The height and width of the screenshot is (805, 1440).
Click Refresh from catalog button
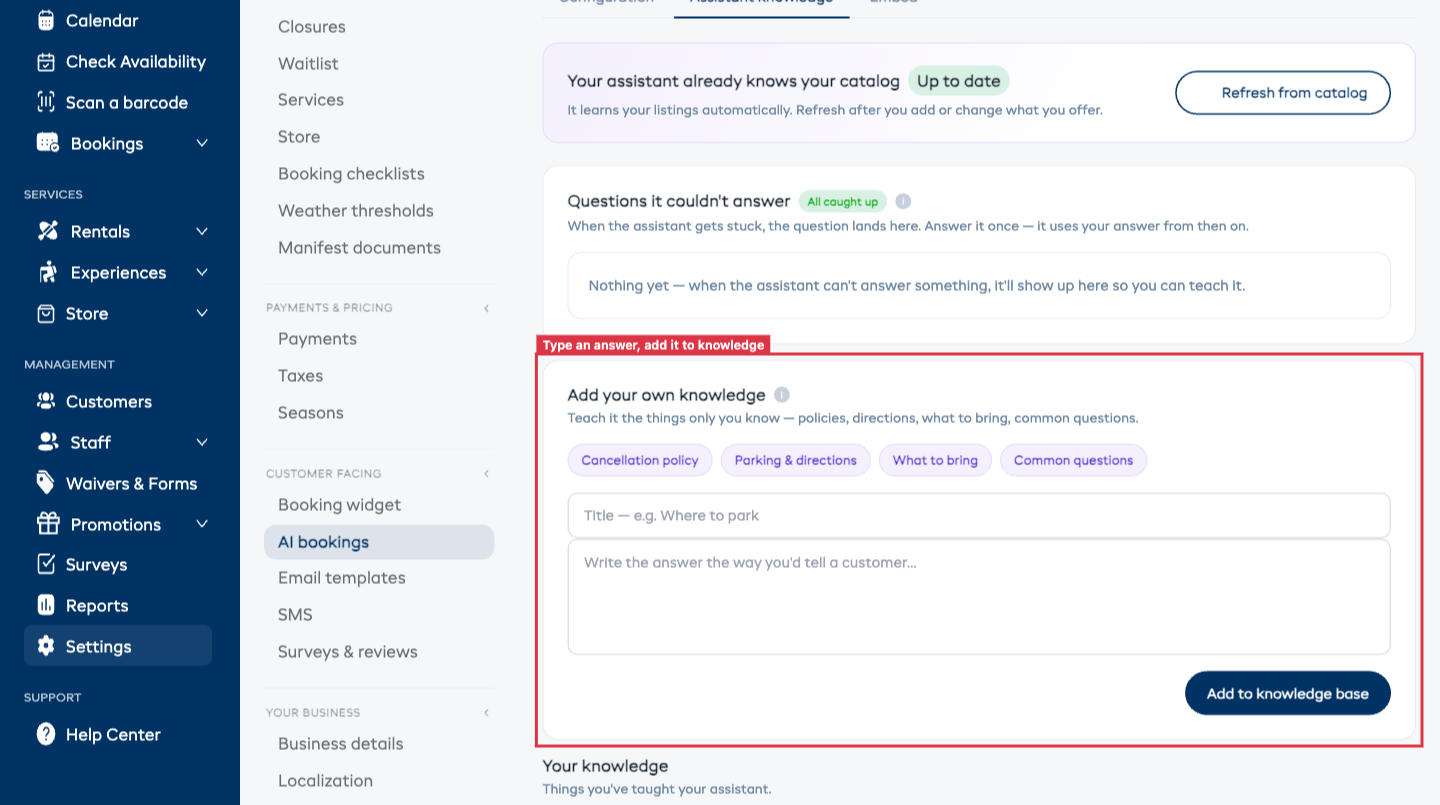point(1283,93)
